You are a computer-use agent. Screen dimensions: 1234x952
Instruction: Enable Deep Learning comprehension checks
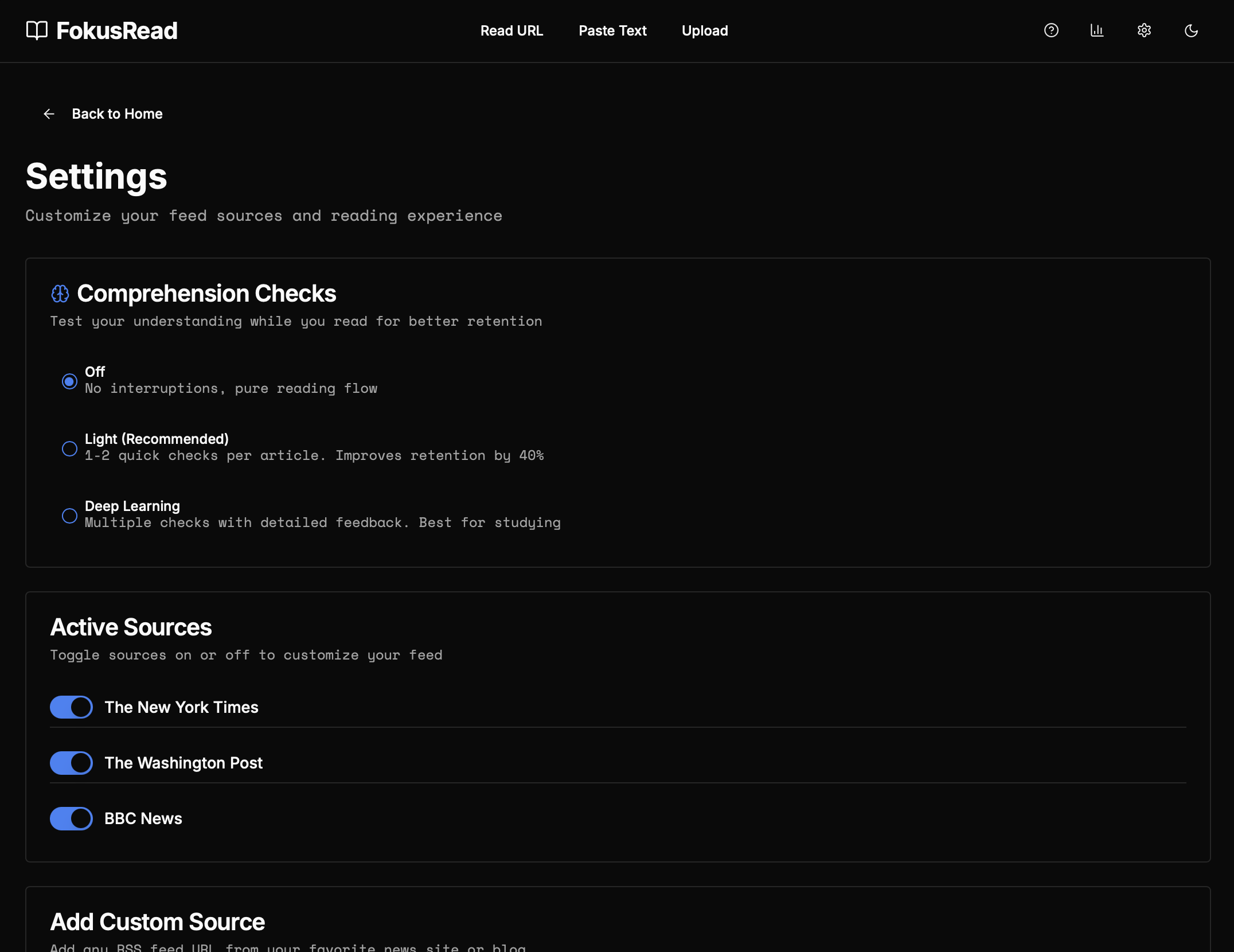(x=69, y=516)
